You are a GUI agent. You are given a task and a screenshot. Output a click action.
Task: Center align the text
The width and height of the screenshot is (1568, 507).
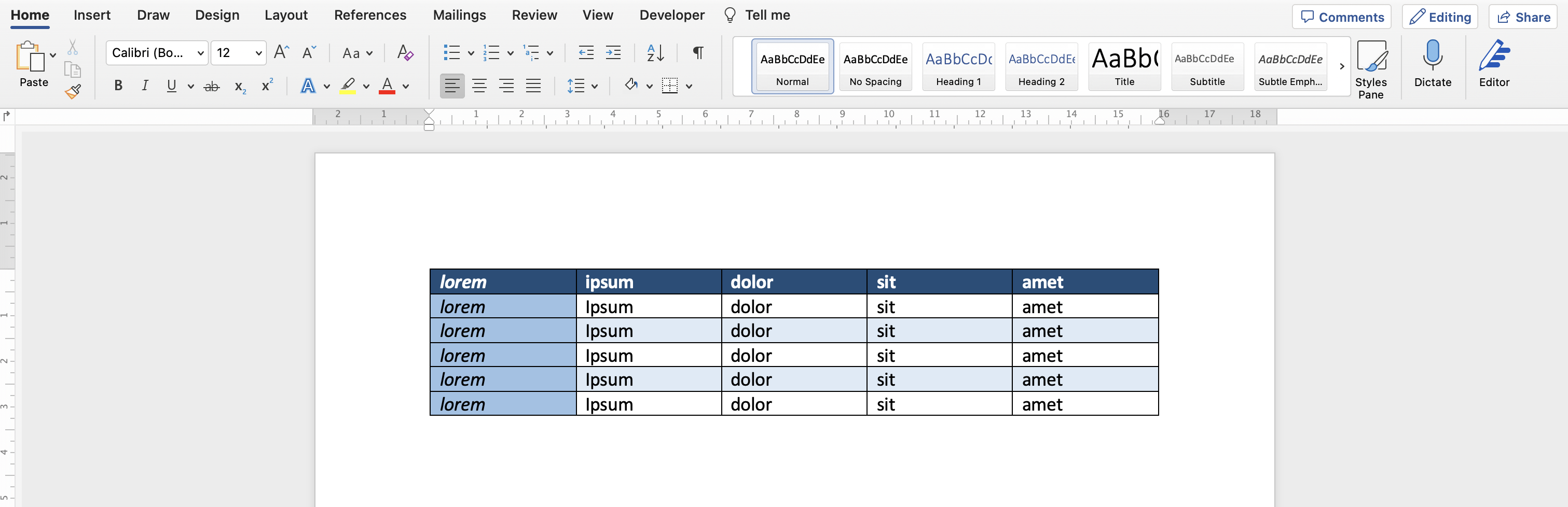[479, 86]
